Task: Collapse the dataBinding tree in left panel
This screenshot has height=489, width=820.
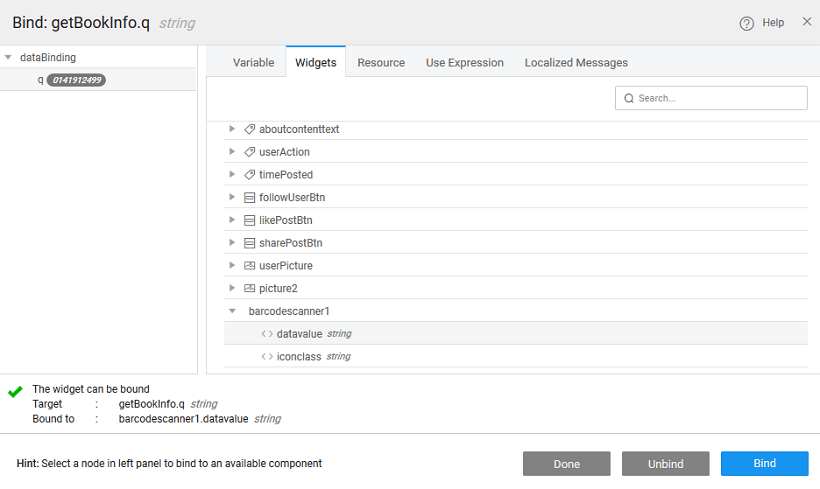Action: (9, 58)
